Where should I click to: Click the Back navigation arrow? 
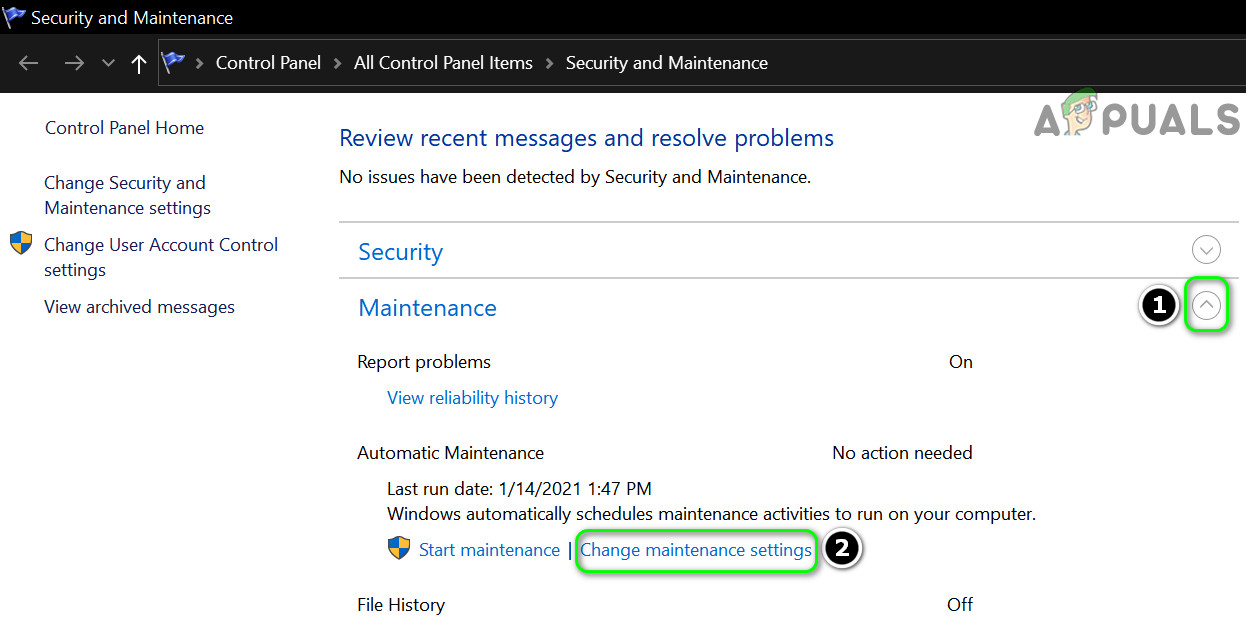[28, 63]
